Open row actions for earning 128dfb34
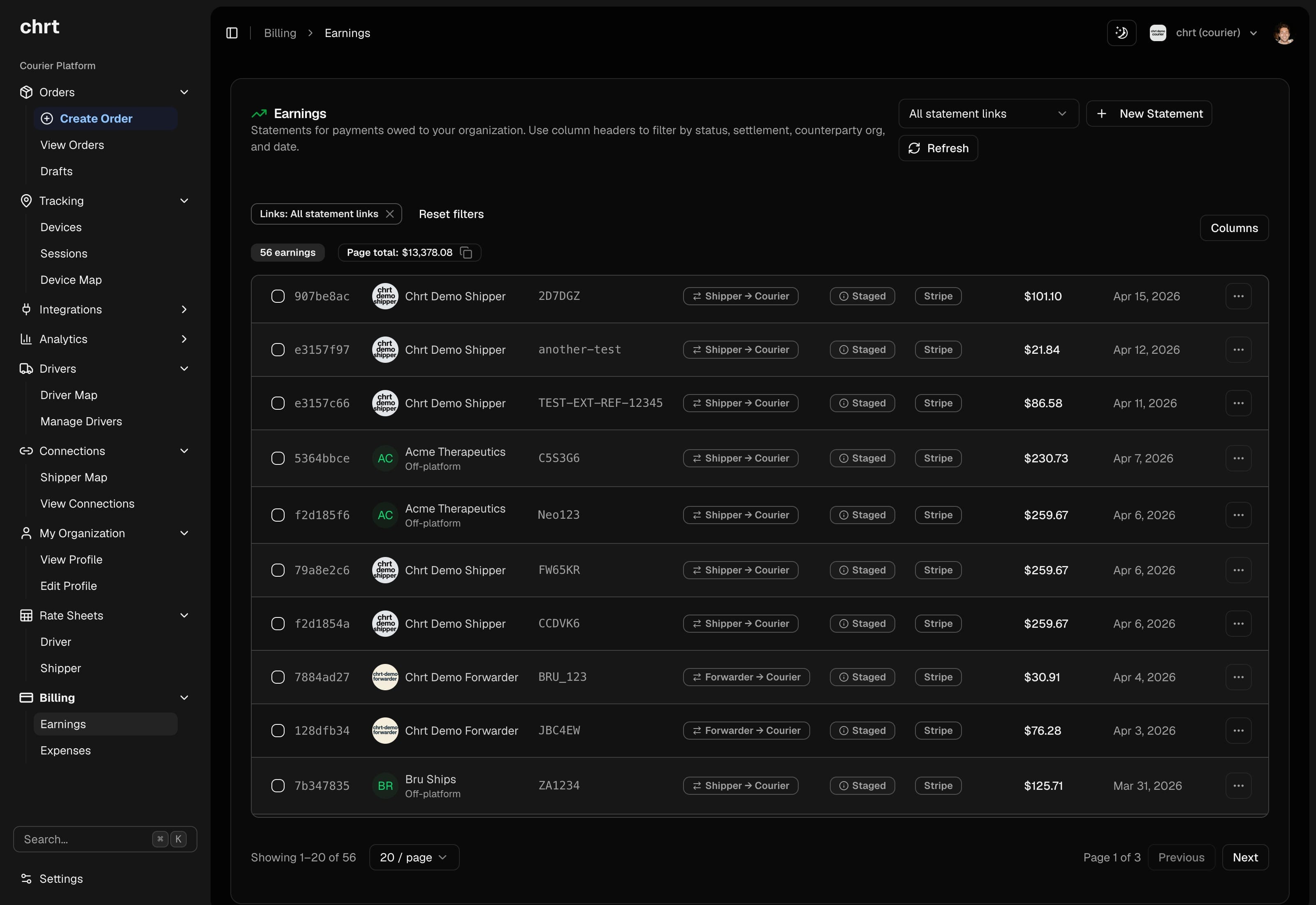 coord(1238,730)
